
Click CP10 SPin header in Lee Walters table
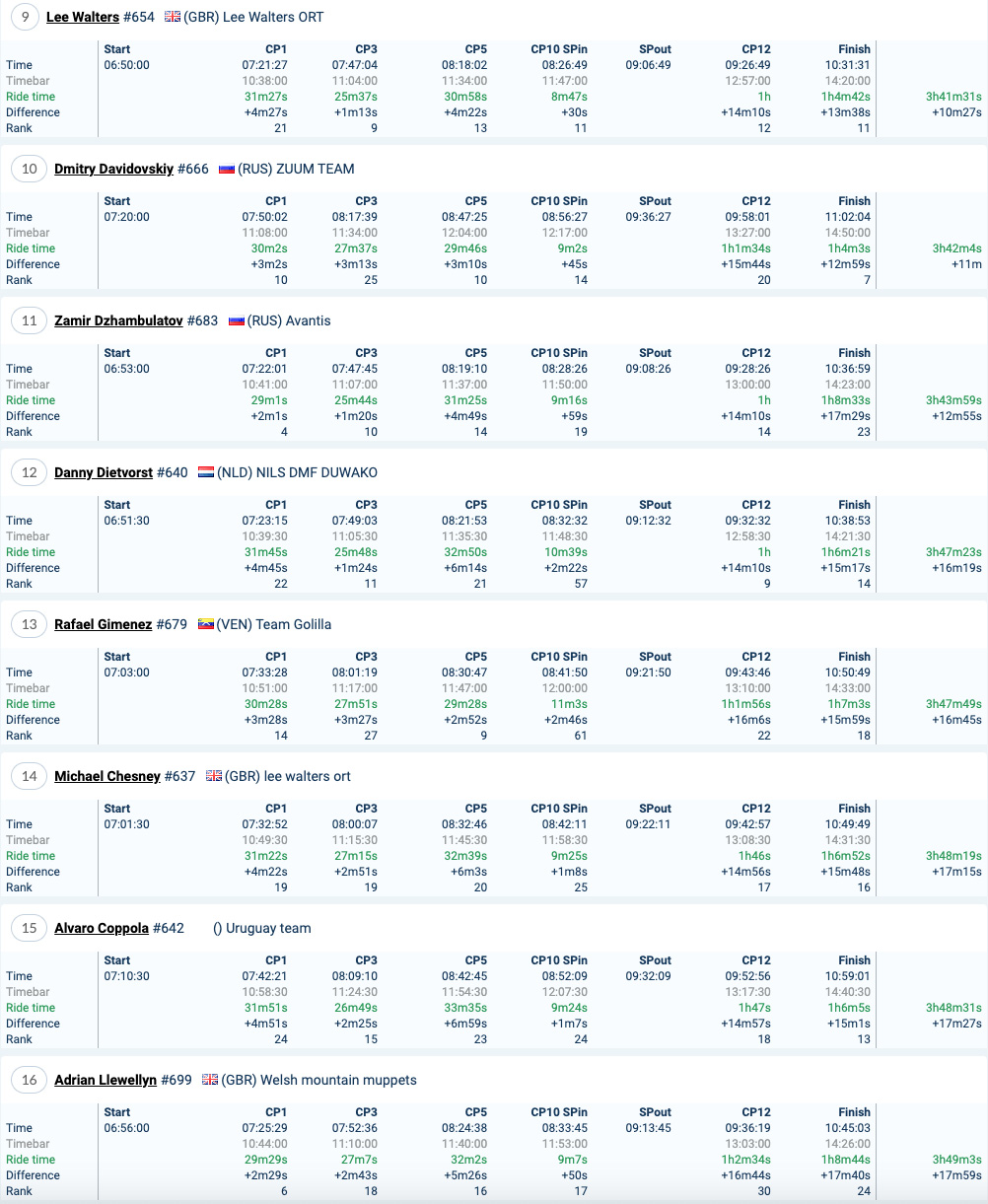pyautogui.click(x=559, y=48)
